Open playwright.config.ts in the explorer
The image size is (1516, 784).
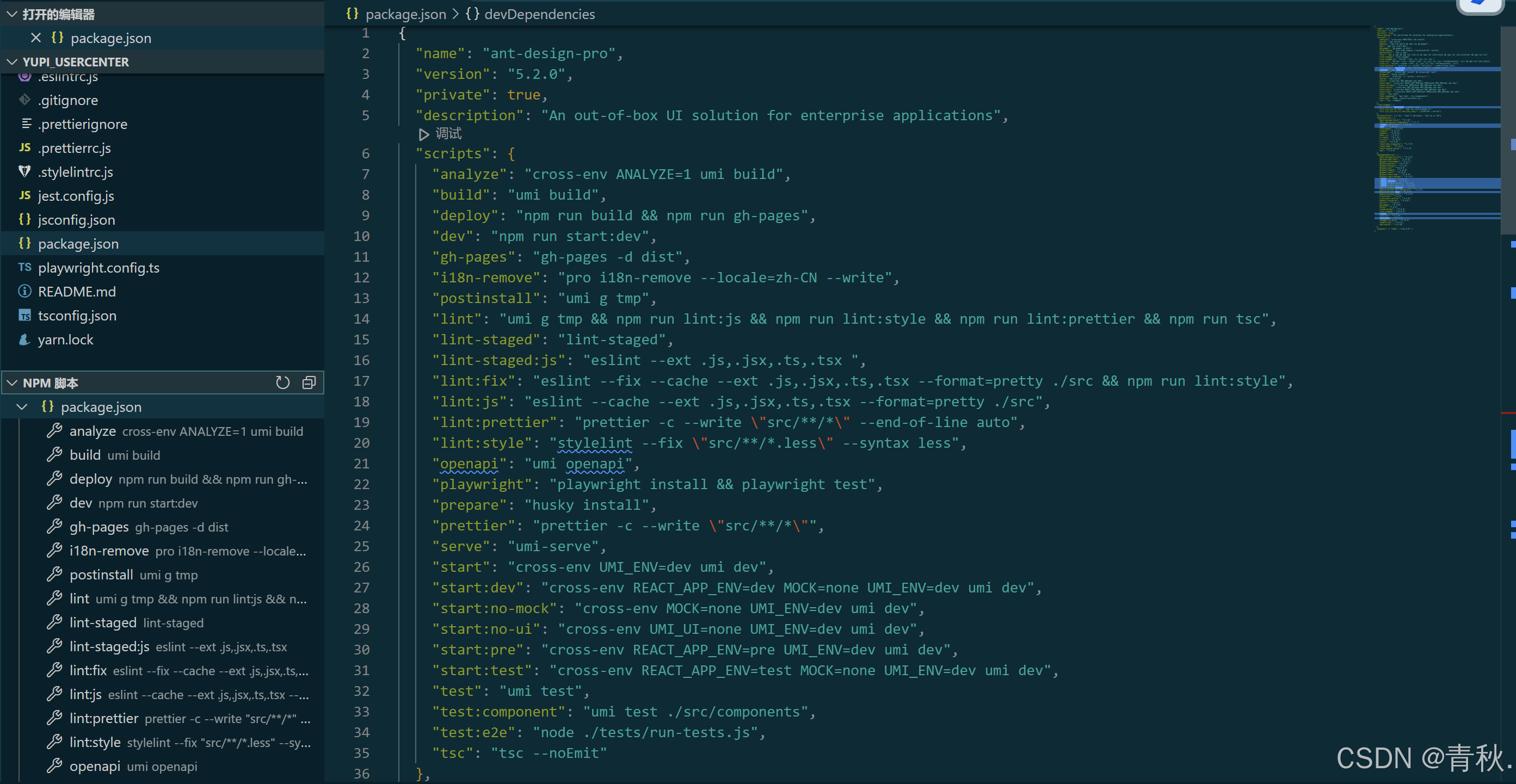(98, 268)
